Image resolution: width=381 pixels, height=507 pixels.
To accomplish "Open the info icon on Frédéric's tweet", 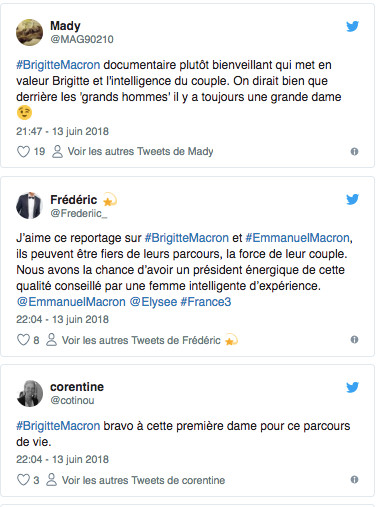I will coord(354,340).
